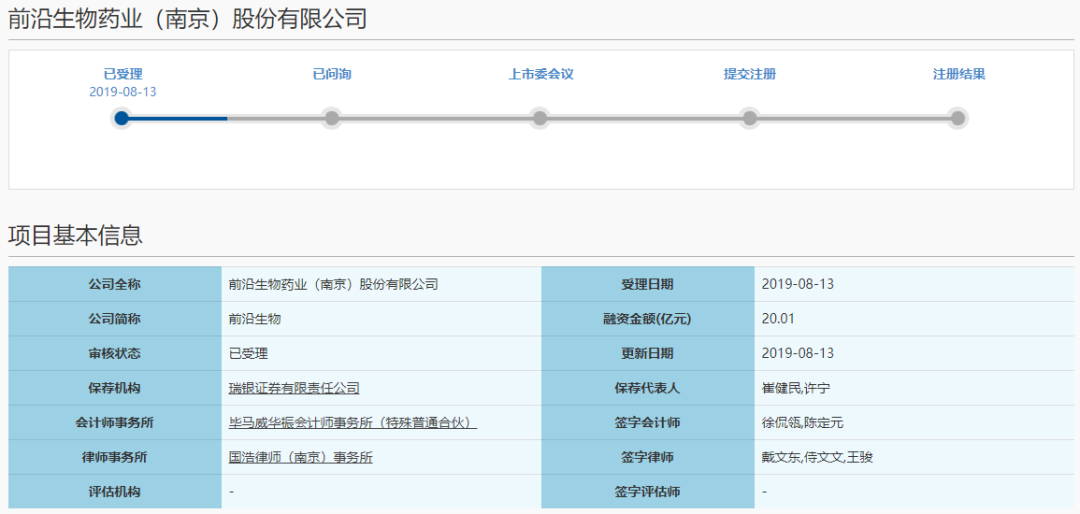The width and height of the screenshot is (1080, 514).
Task: Select the 已受理 stage label
Action: (123, 74)
